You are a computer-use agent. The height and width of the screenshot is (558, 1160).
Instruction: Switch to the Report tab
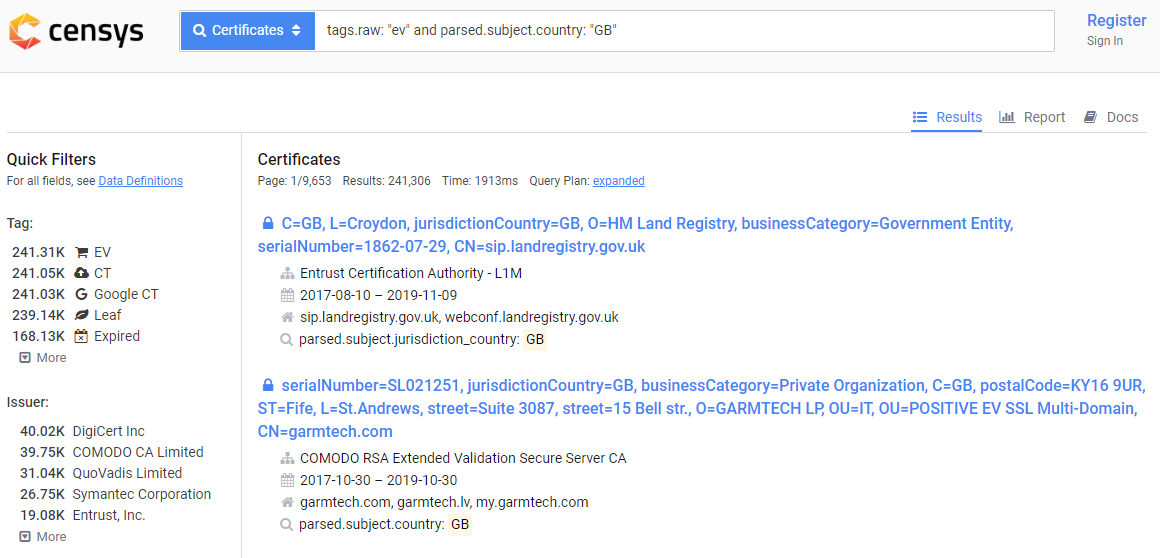click(1032, 117)
